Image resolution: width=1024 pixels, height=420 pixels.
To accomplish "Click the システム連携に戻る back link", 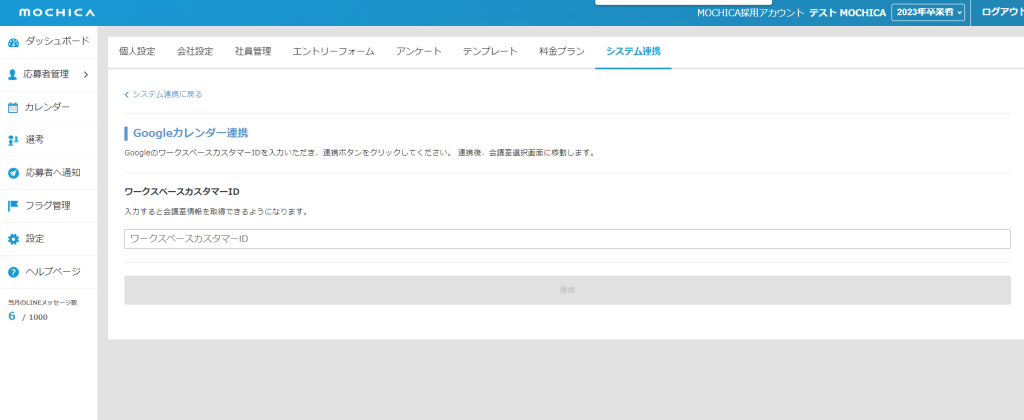I will [164, 94].
